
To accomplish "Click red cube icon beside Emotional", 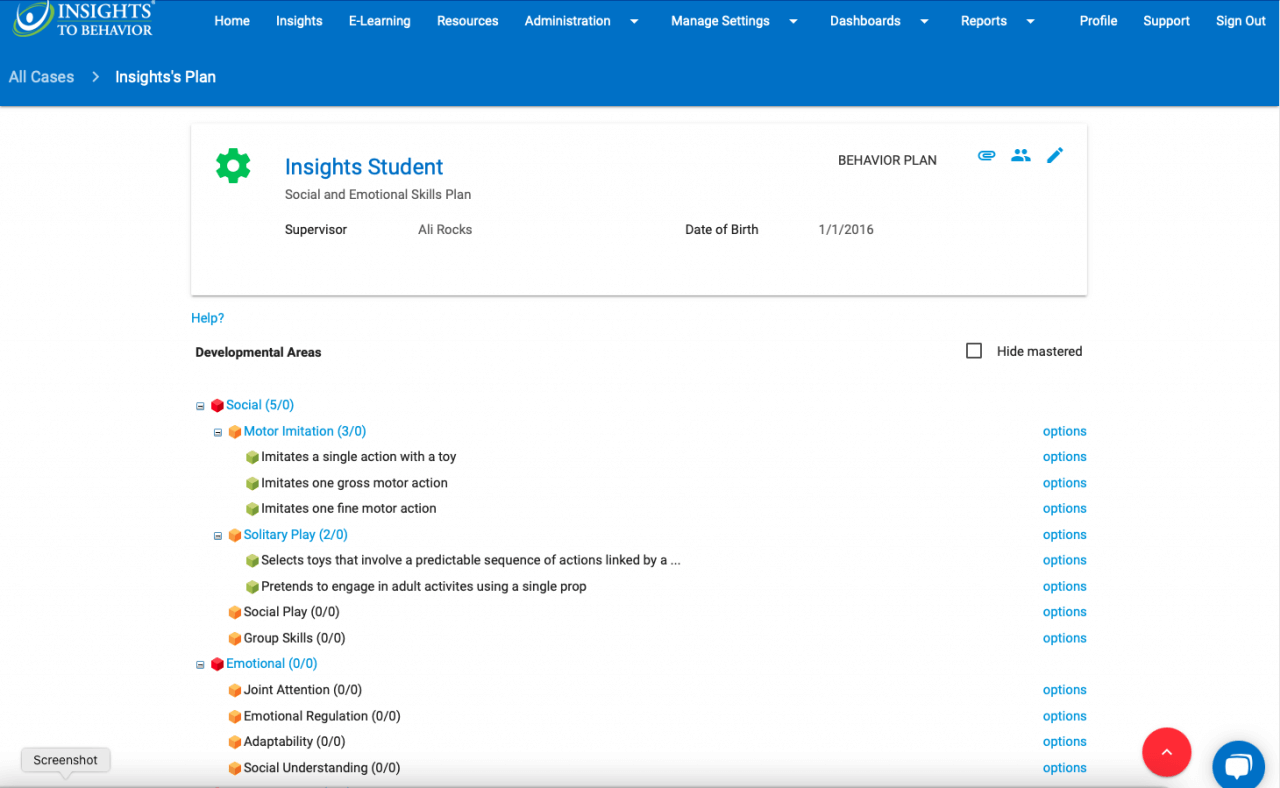I will [217, 664].
